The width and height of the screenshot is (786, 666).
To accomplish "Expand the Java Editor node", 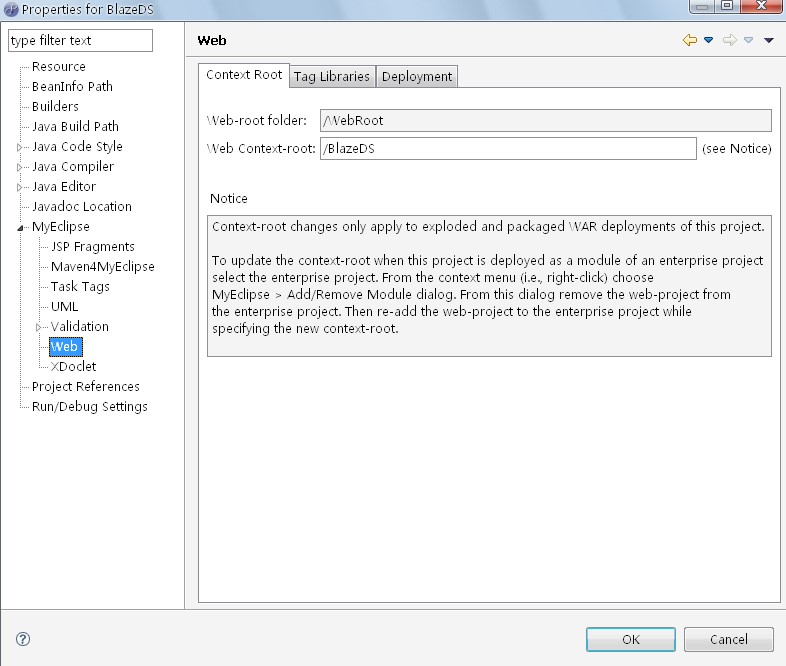I will click(x=20, y=187).
